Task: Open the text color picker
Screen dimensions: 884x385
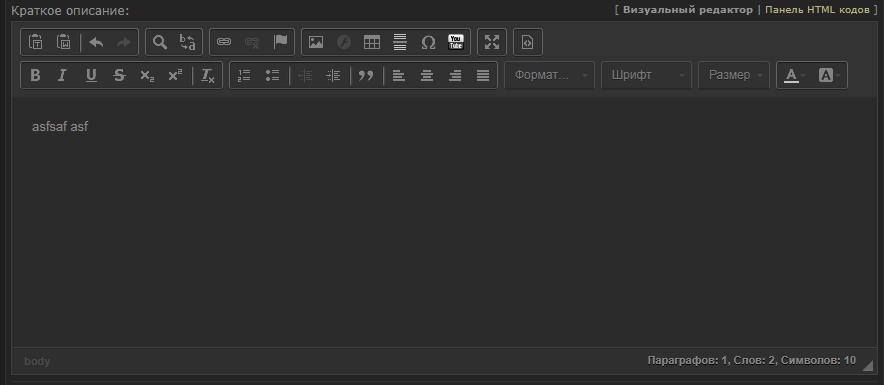Action: coord(795,75)
